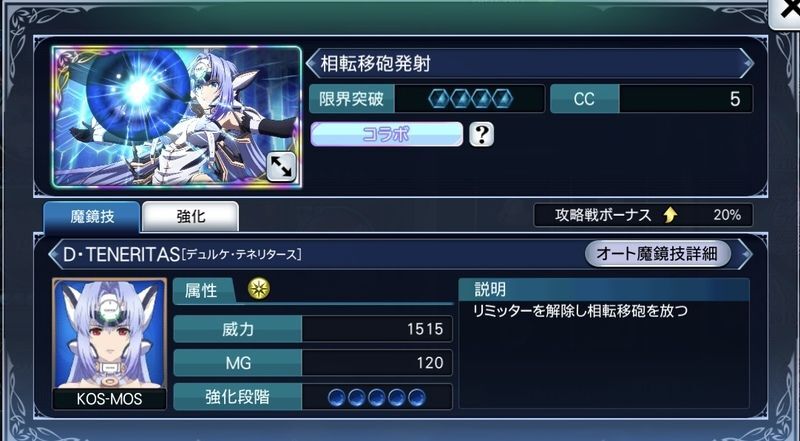Expand the card artwork with the arrows icon

pos(281,166)
